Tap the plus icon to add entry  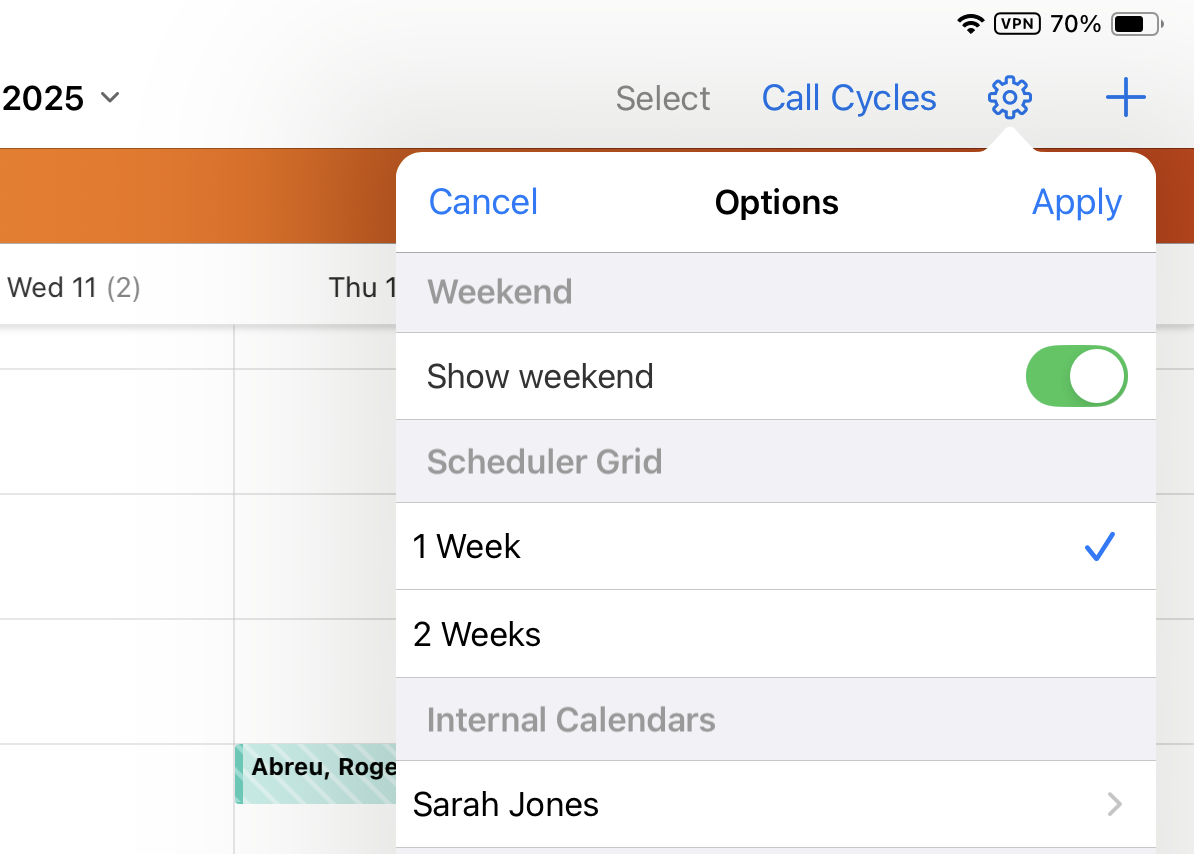pyautogui.click(x=1125, y=98)
